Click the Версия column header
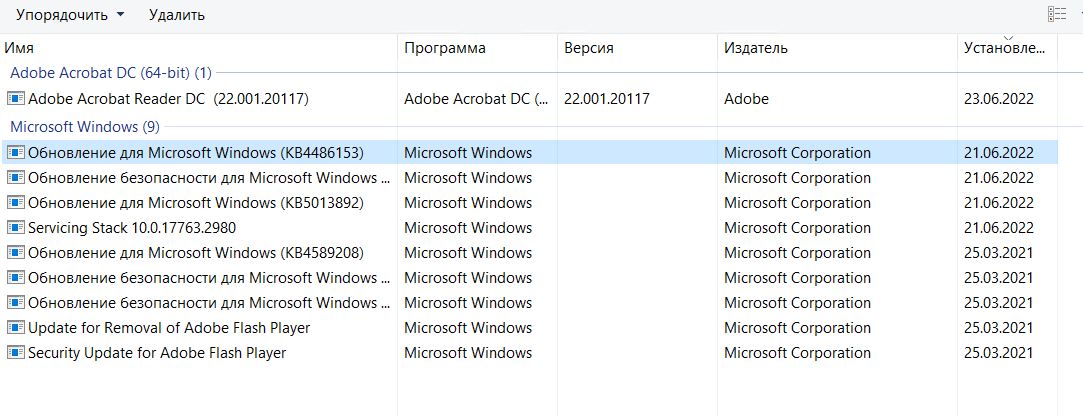 click(636, 48)
